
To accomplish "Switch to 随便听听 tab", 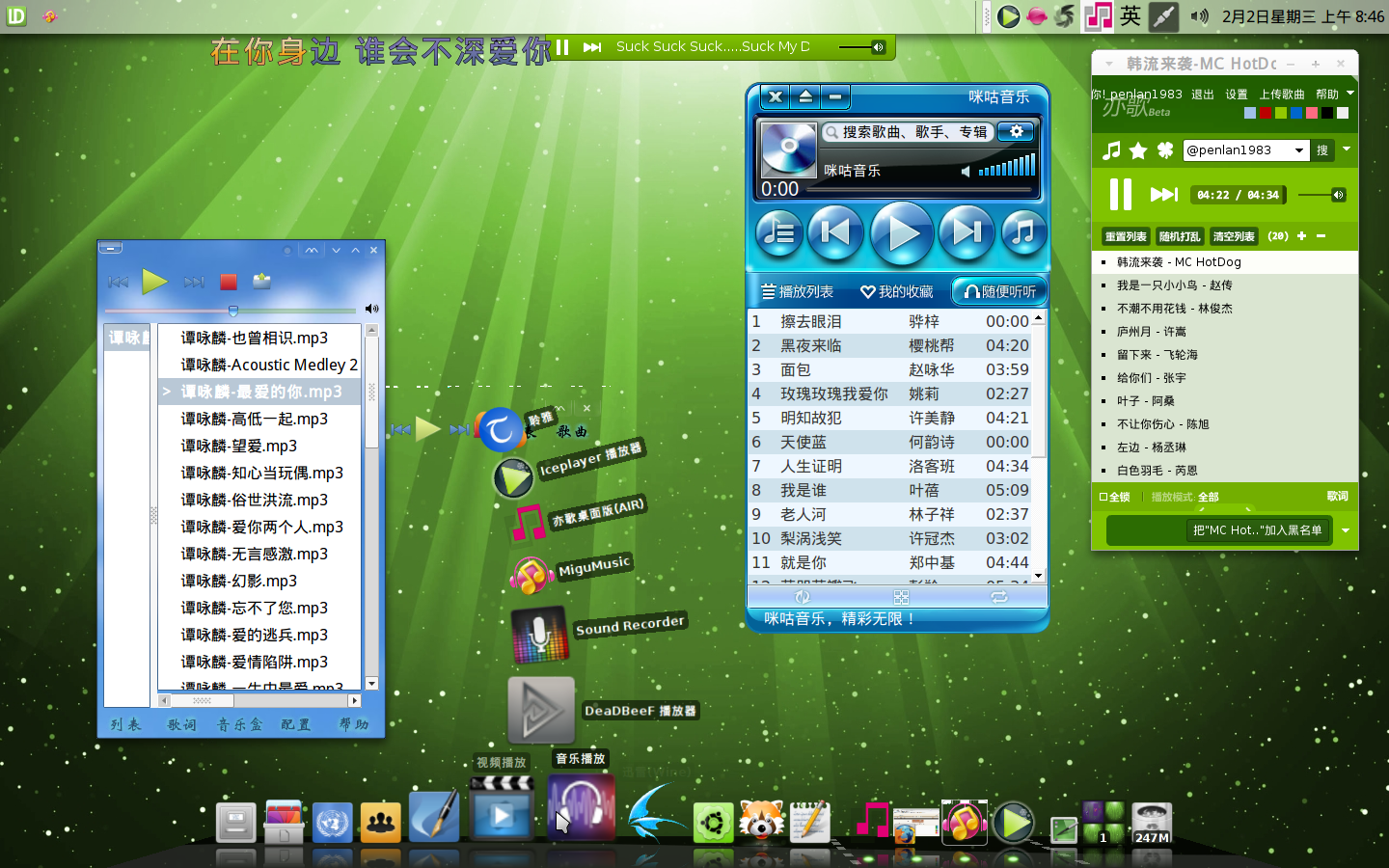I will tap(1000, 291).
